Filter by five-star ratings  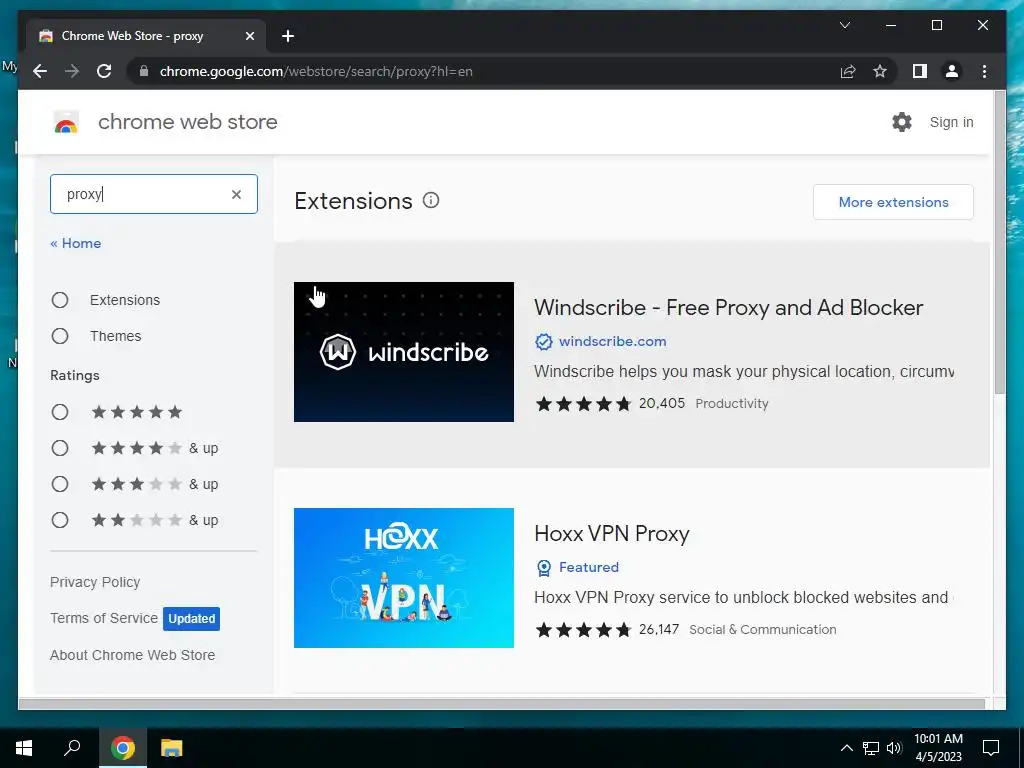tap(60, 412)
